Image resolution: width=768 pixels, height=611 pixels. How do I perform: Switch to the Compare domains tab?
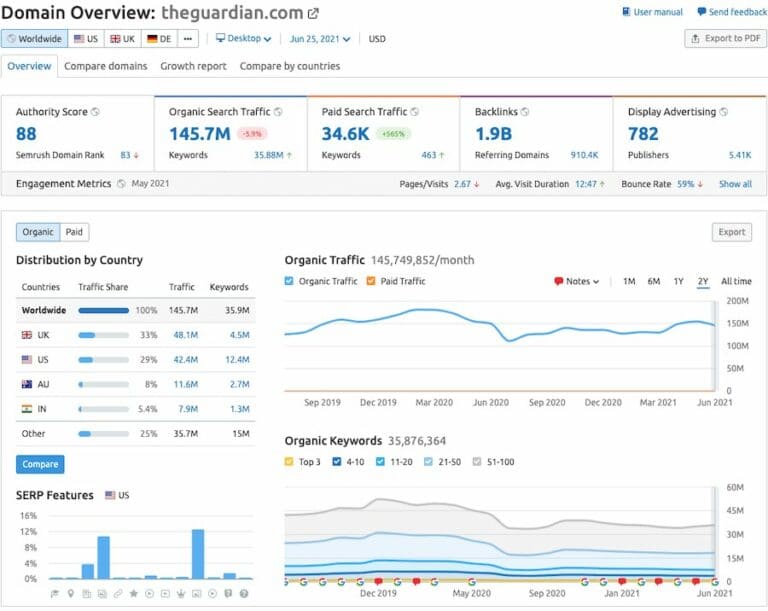[x=105, y=66]
